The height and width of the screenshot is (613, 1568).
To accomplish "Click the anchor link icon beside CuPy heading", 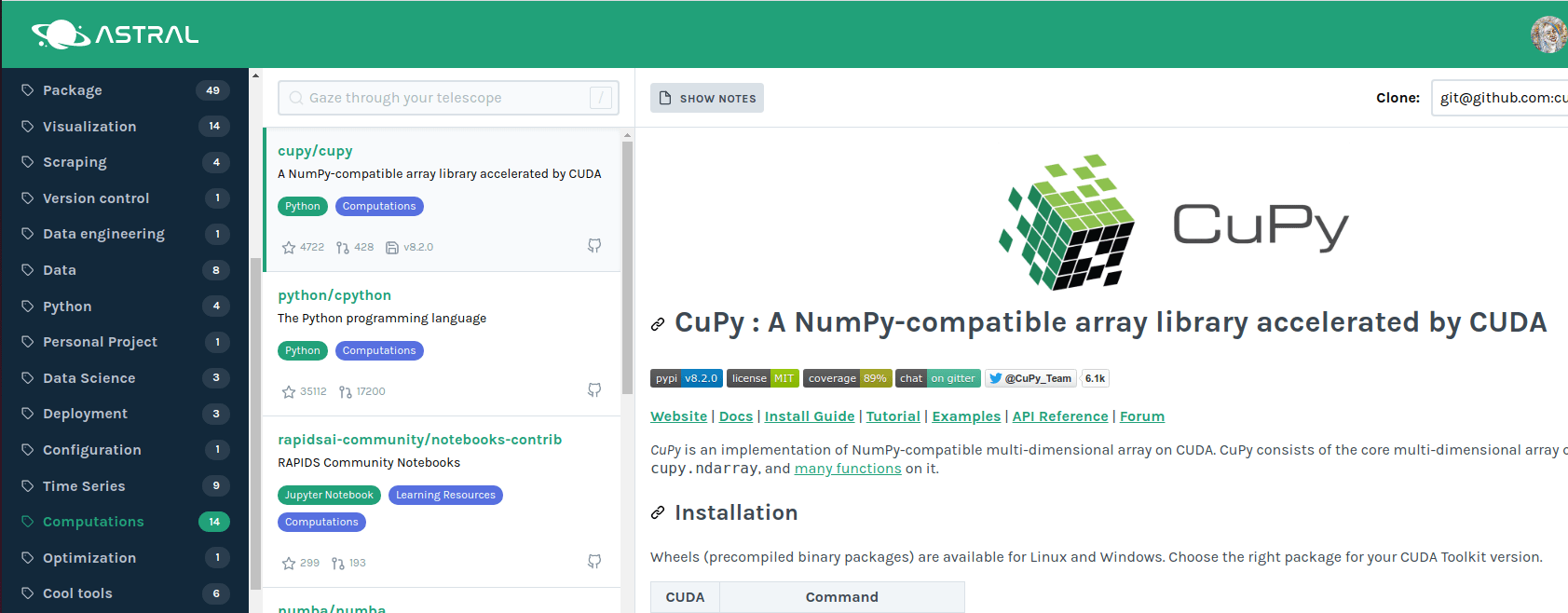I will click(x=658, y=324).
